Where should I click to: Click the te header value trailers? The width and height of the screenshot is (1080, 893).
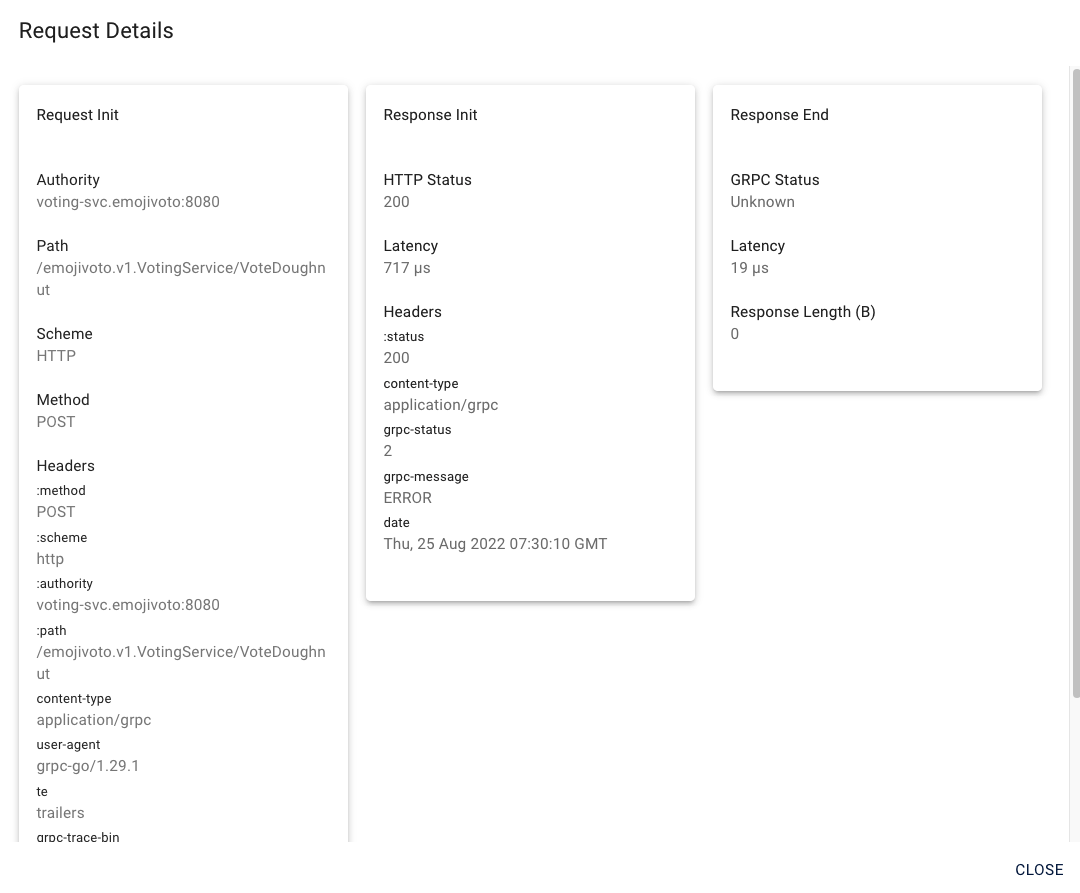[61, 812]
